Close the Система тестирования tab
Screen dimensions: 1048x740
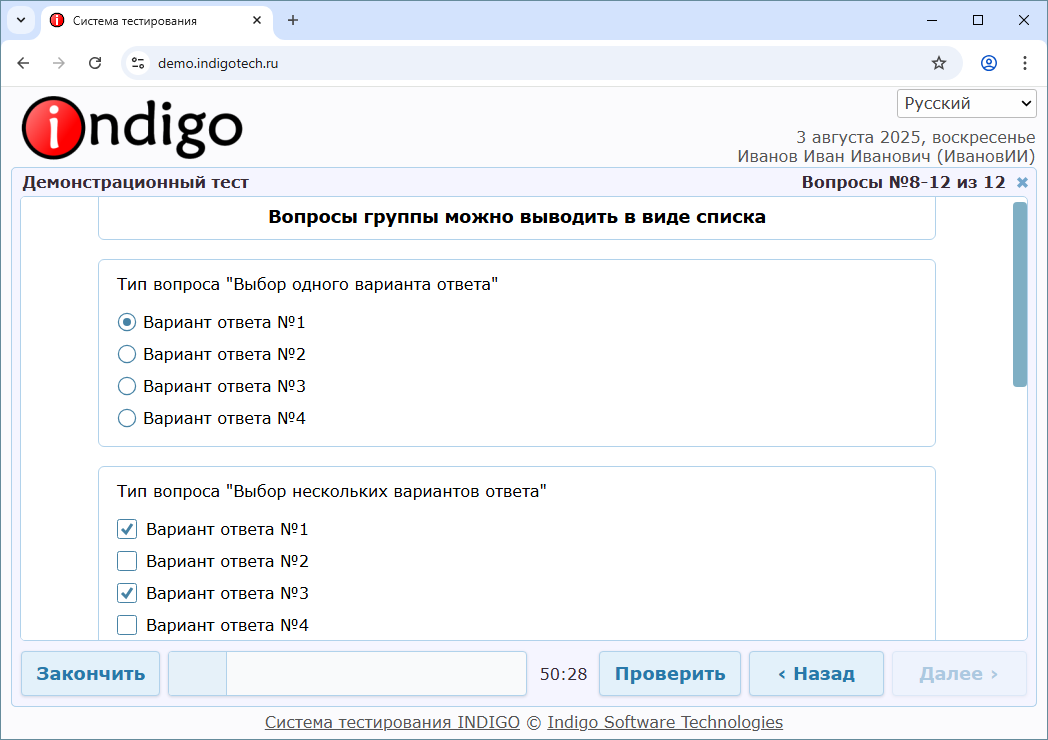pyautogui.click(x=257, y=20)
